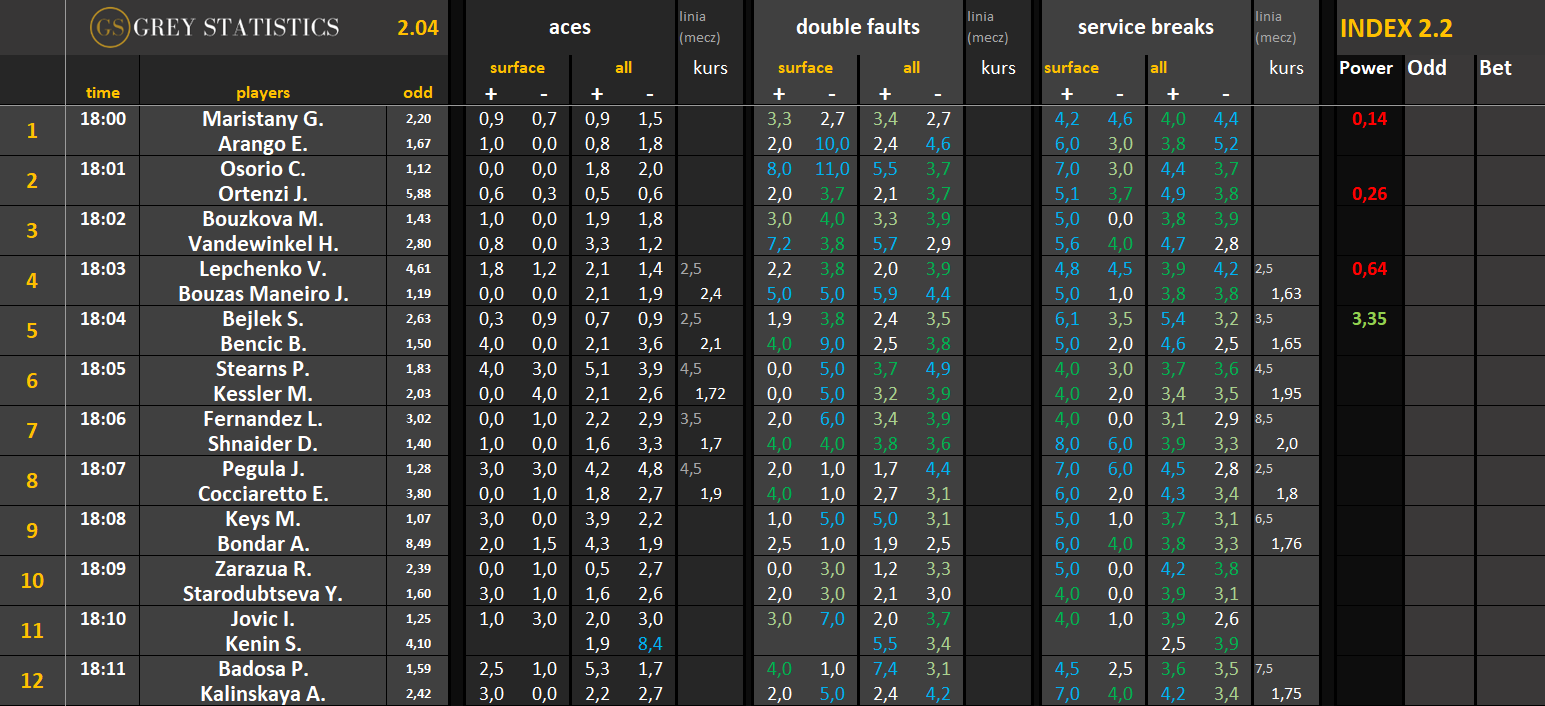1545x706 pixels.
Task: Click the 18:06 match time cell
Action: [102, 419]
